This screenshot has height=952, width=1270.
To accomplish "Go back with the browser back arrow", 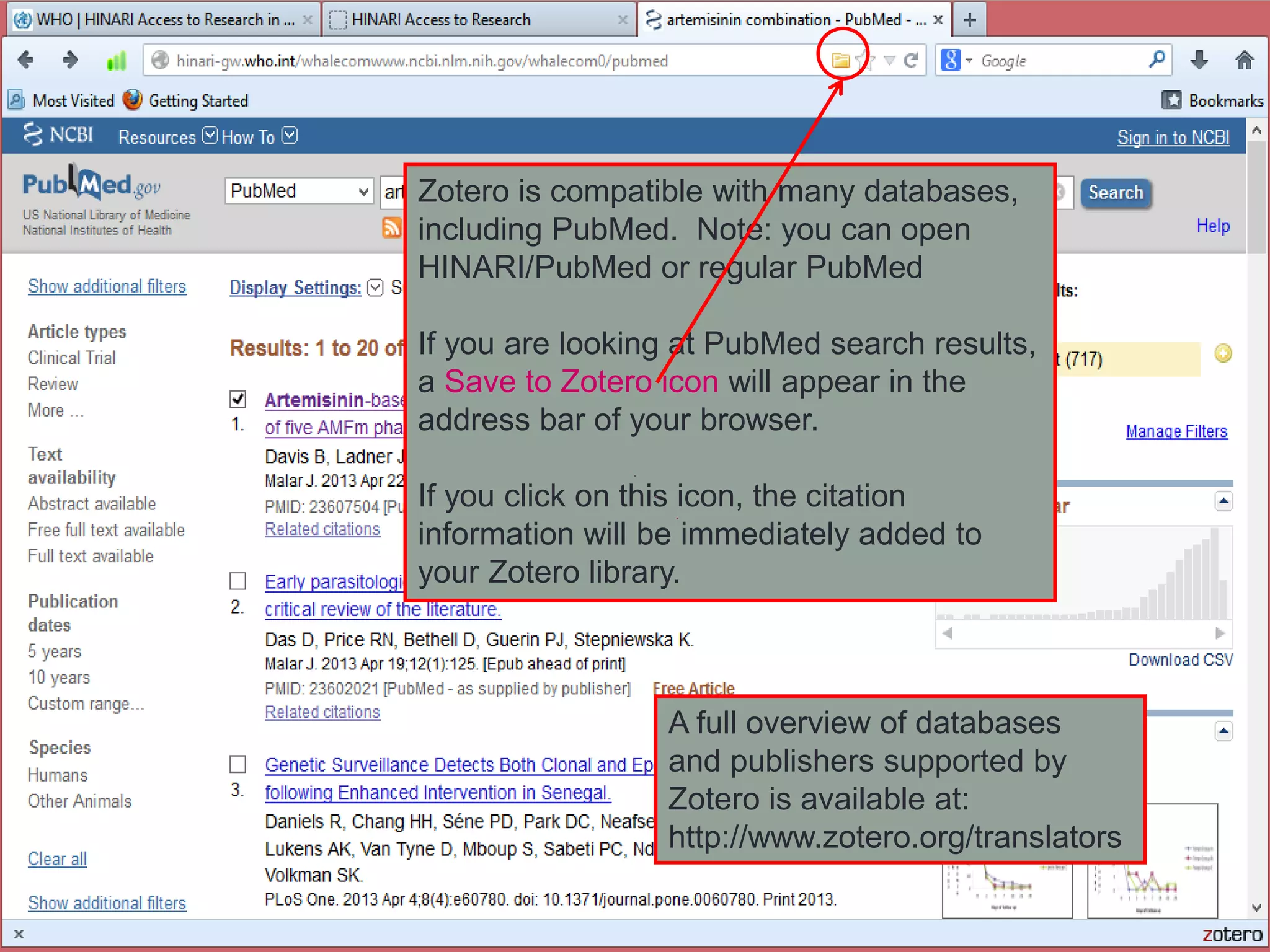I will tap(25, 60).
